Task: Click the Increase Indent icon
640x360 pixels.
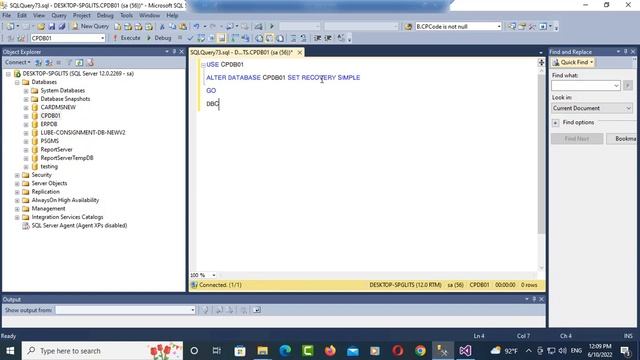Action: 328,38
